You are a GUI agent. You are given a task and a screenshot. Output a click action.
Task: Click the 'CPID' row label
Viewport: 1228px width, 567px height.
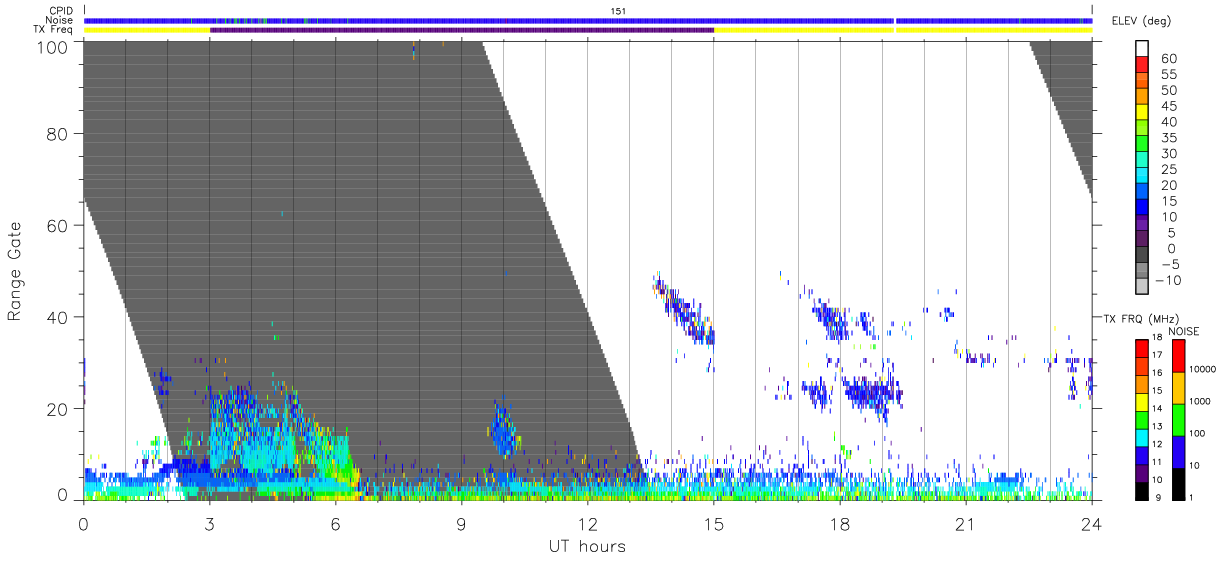(61, 11)
